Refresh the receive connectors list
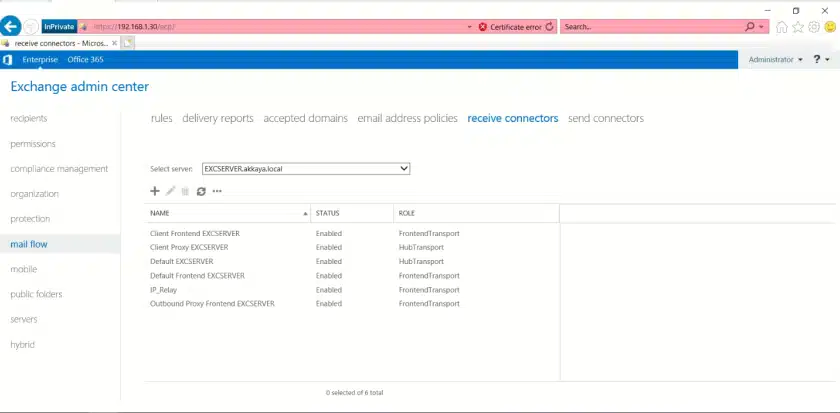Image resolution: width=840 pixels, height=413 pixels. pyautogui.click(x=201, y=191)
